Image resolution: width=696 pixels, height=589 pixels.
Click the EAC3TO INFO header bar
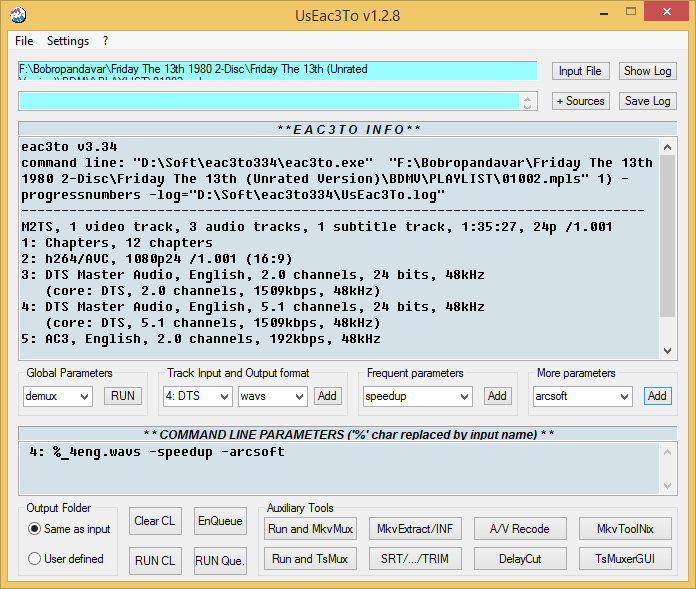(x=348, y=129)
